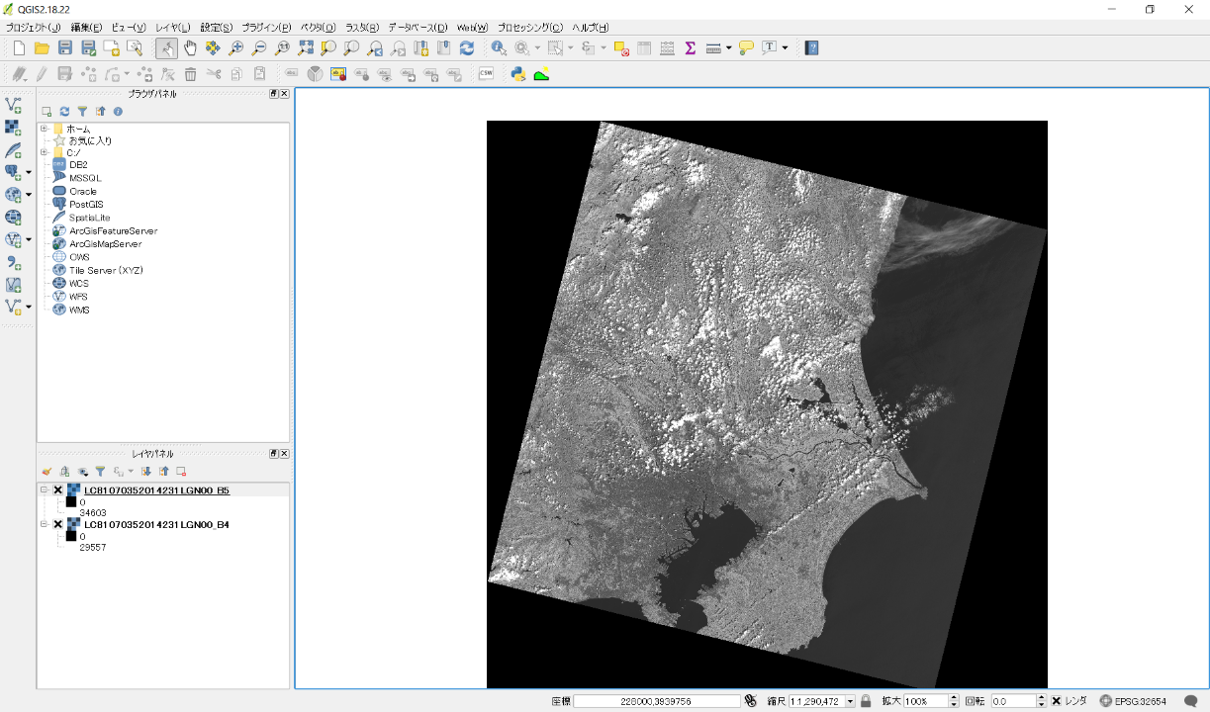This screenshot has width=1210, height=712.
Task: Open the measure tool dropdown arrow
Action: pos(729,48)
